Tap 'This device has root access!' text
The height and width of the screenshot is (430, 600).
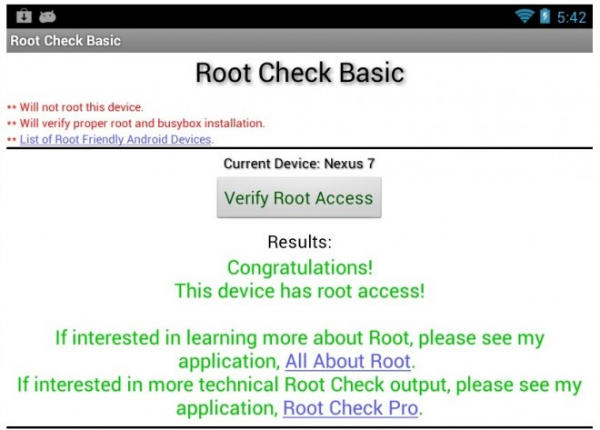pos(300,291)
